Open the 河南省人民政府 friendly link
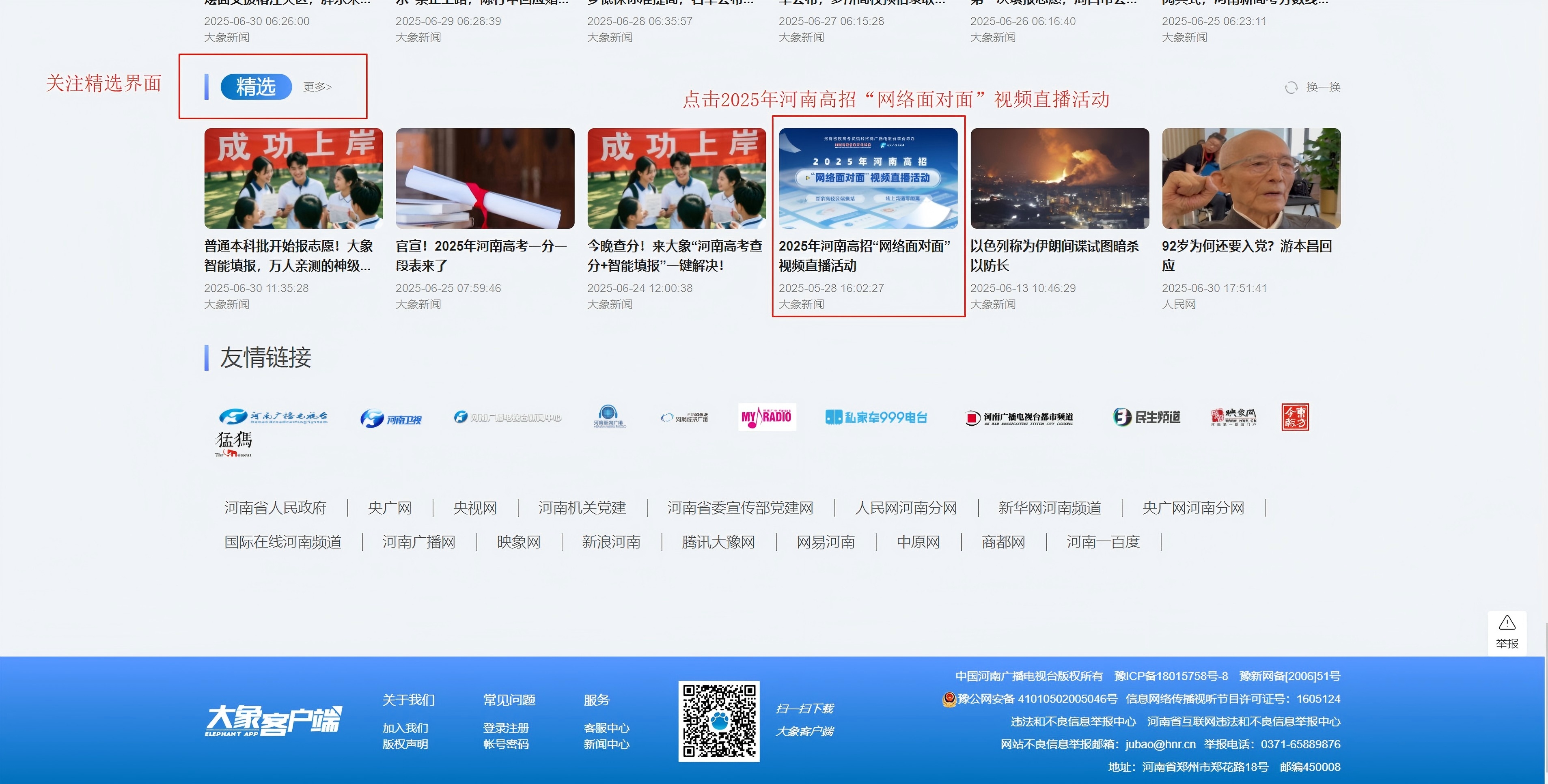 [275, 508]
